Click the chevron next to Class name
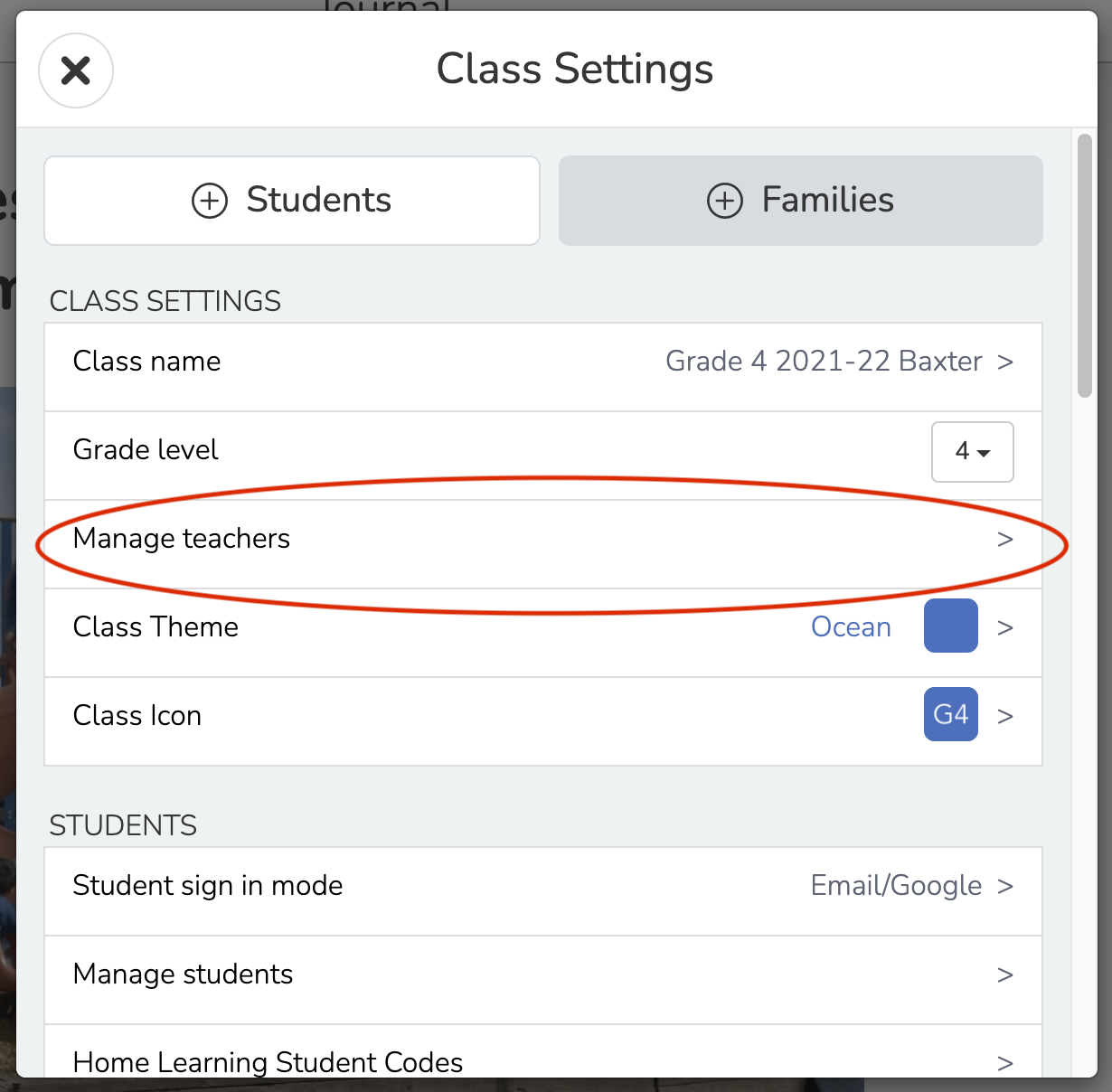Image resolution: width=1112 pixels, height=1092 pixels. (1005, 362)
